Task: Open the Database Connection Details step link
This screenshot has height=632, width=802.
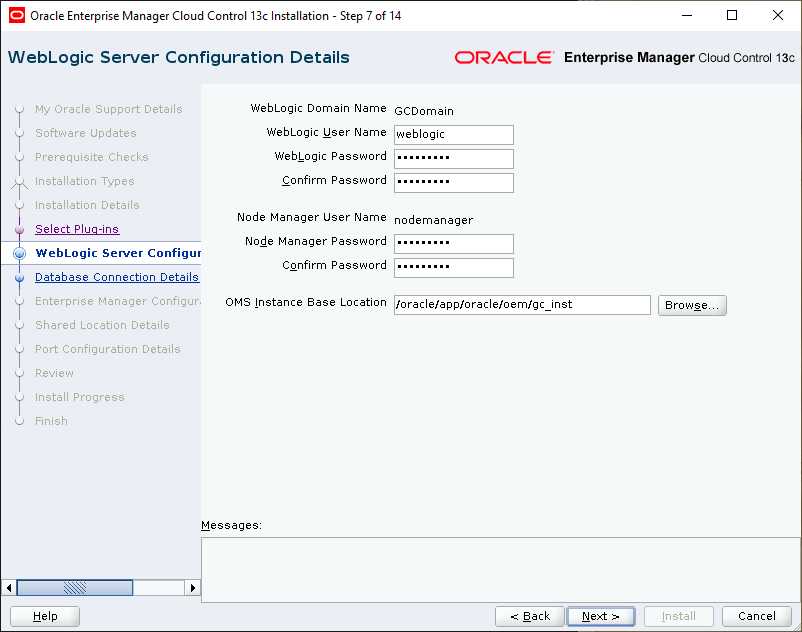Action: (117, 277)
